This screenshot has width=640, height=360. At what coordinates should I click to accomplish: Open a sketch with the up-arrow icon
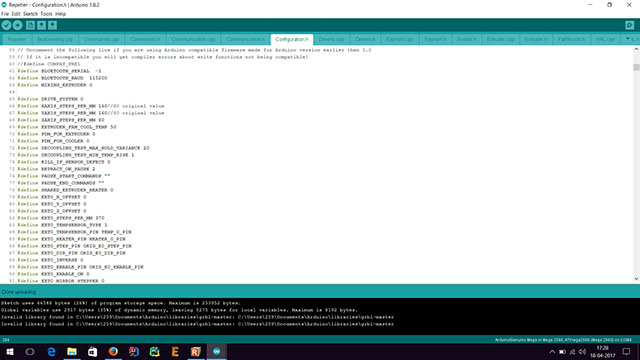pos(41,25)
